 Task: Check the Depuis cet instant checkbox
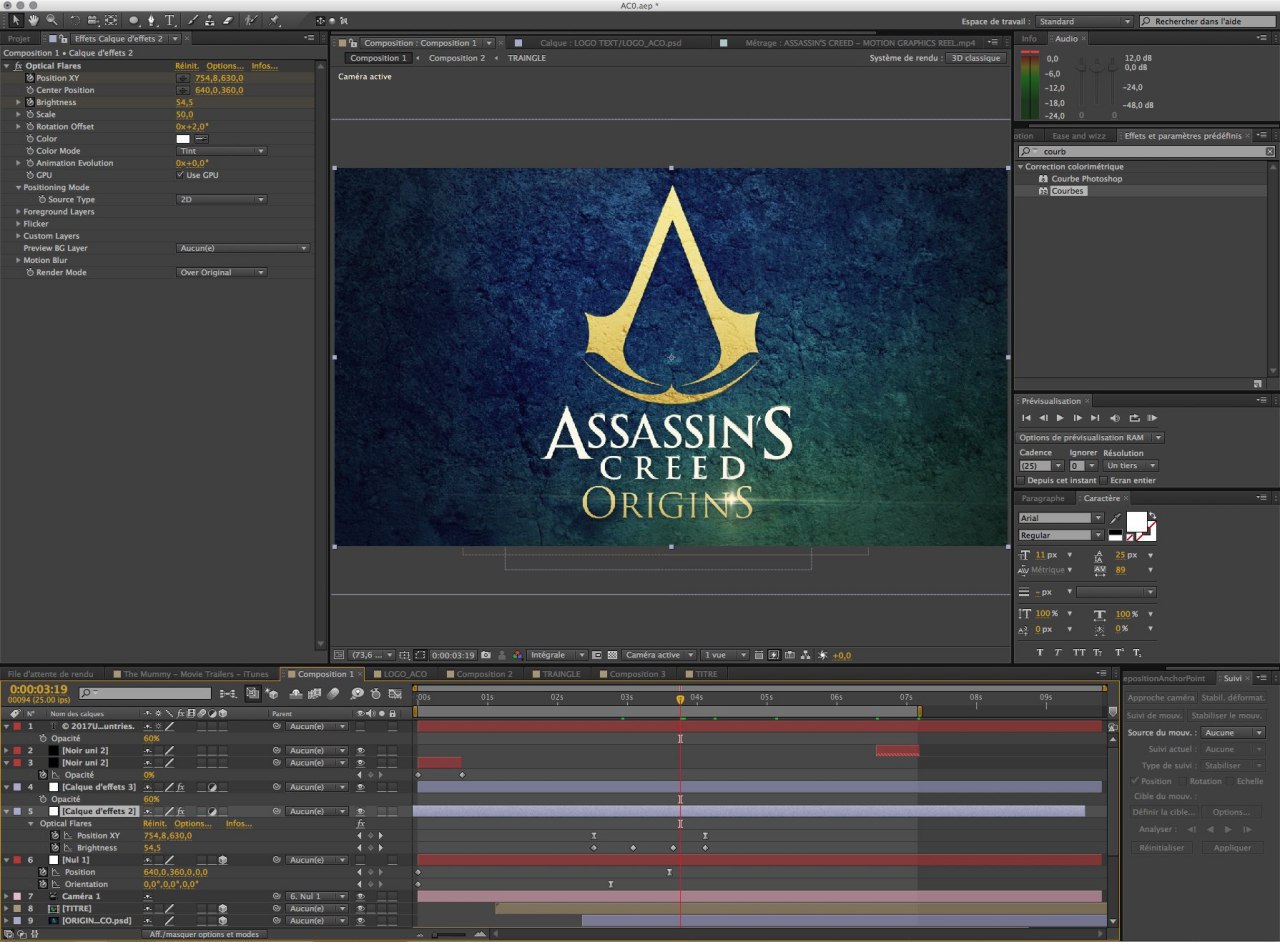(1020, 480)
